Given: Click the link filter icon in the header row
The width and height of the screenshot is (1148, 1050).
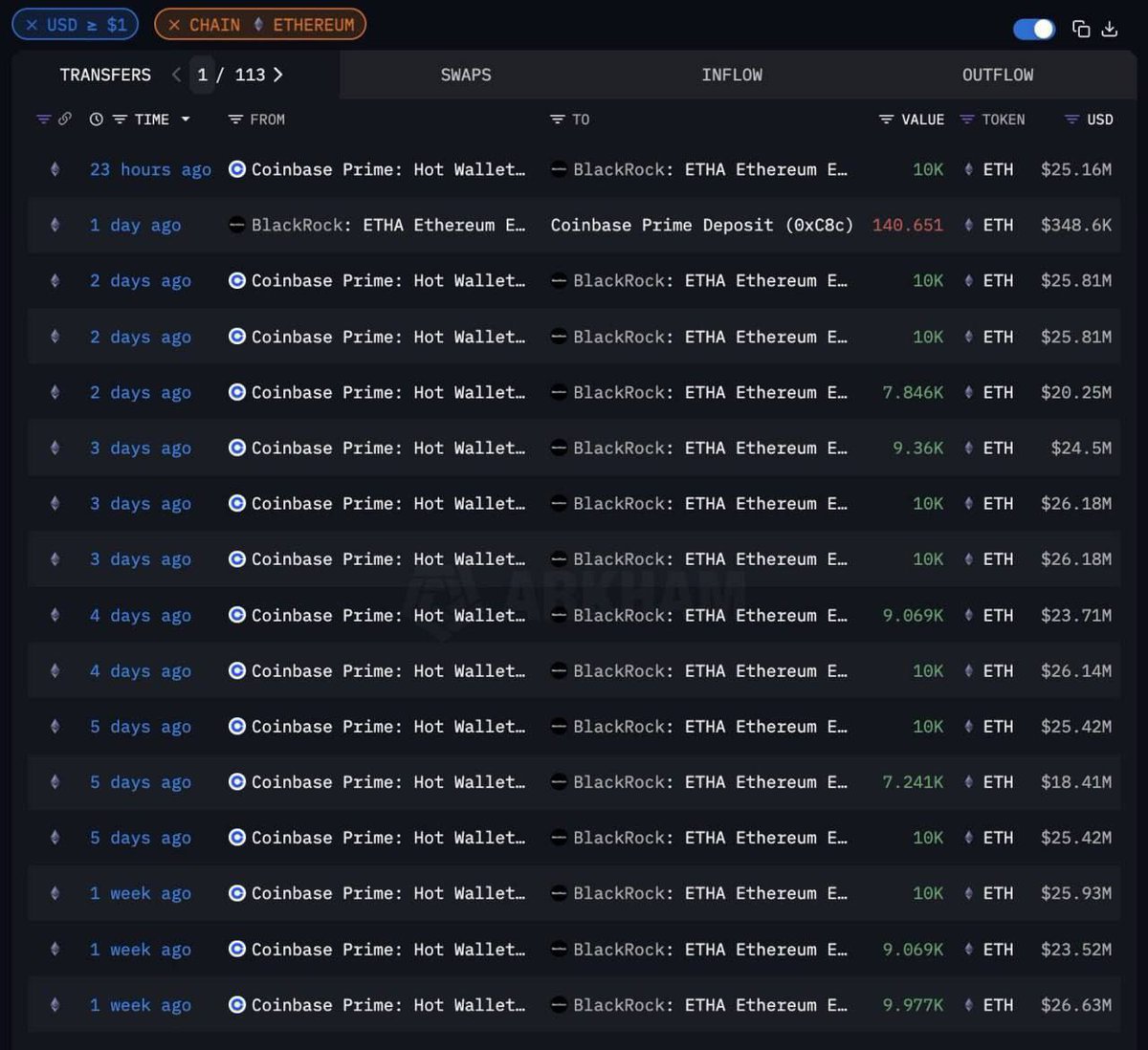Looking at the screenshot, I should [x=64, y=119].
